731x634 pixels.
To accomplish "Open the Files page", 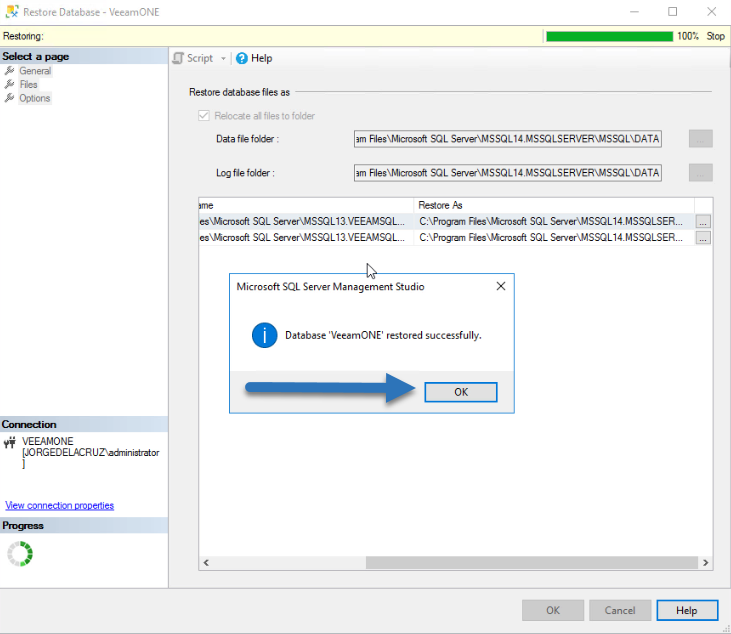I will pos(28,84).
